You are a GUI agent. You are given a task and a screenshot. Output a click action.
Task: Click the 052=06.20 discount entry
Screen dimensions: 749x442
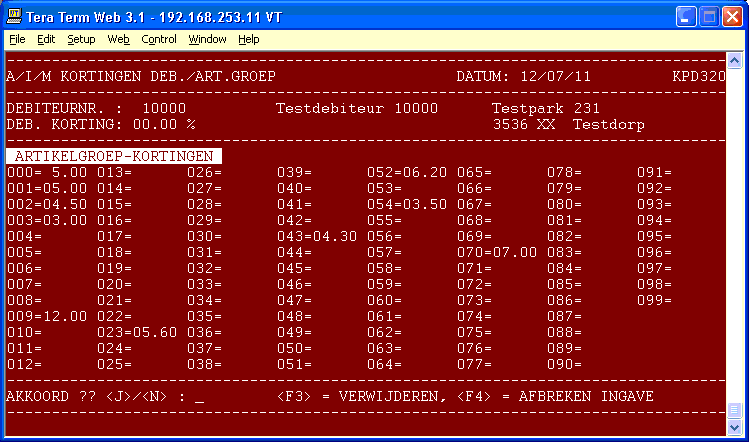(x=407, y=172)
